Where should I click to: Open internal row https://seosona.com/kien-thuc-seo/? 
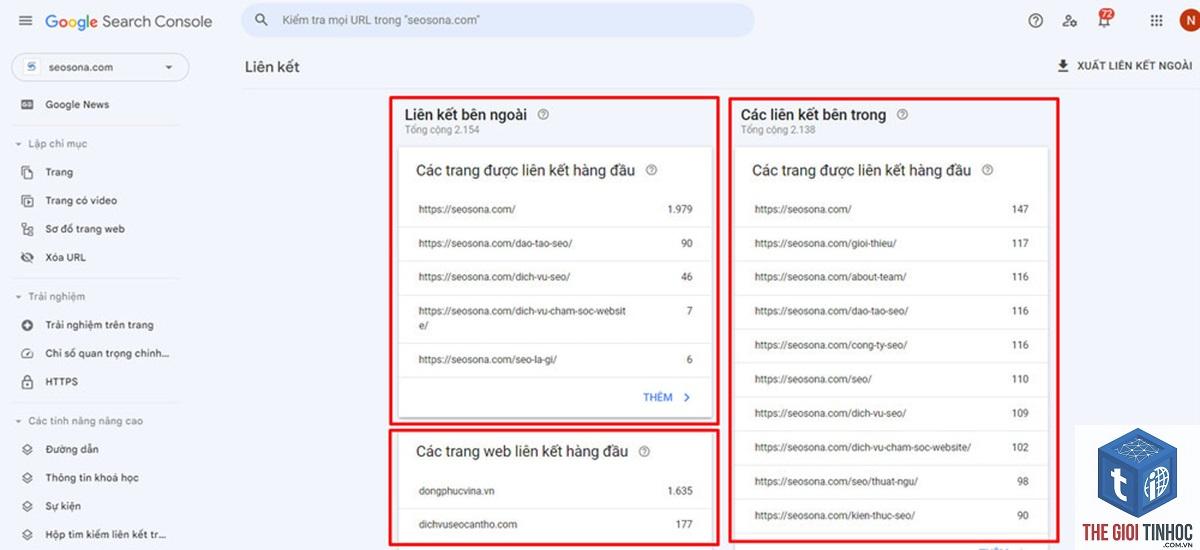891,516
